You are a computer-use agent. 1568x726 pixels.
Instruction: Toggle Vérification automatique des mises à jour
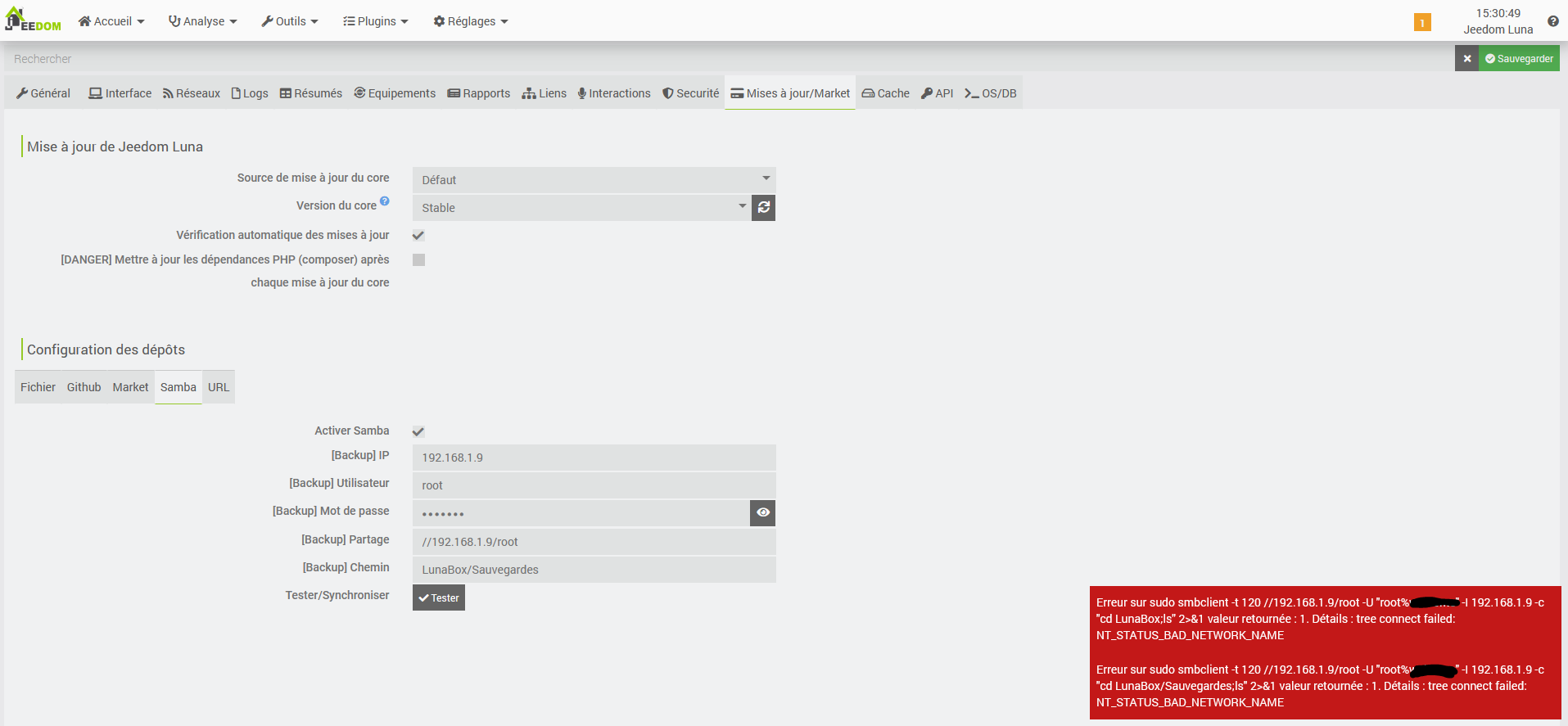point(418,236)
